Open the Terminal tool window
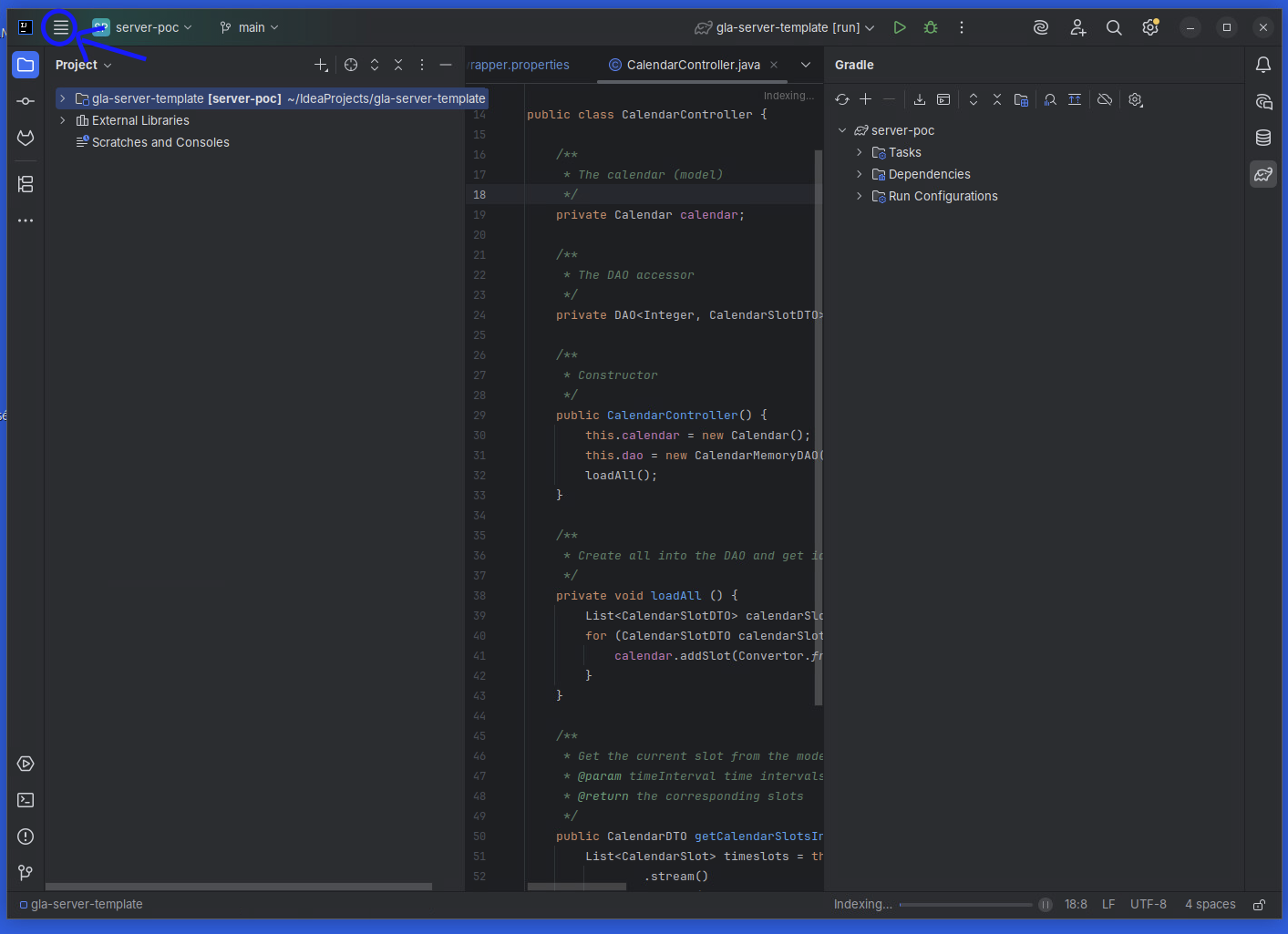 click(x=26, y=800)
